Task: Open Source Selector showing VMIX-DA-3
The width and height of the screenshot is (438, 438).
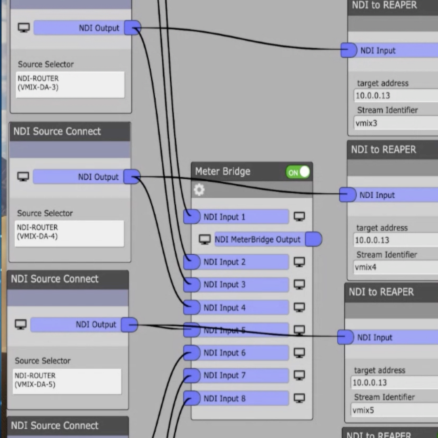Action: (70, 84)
